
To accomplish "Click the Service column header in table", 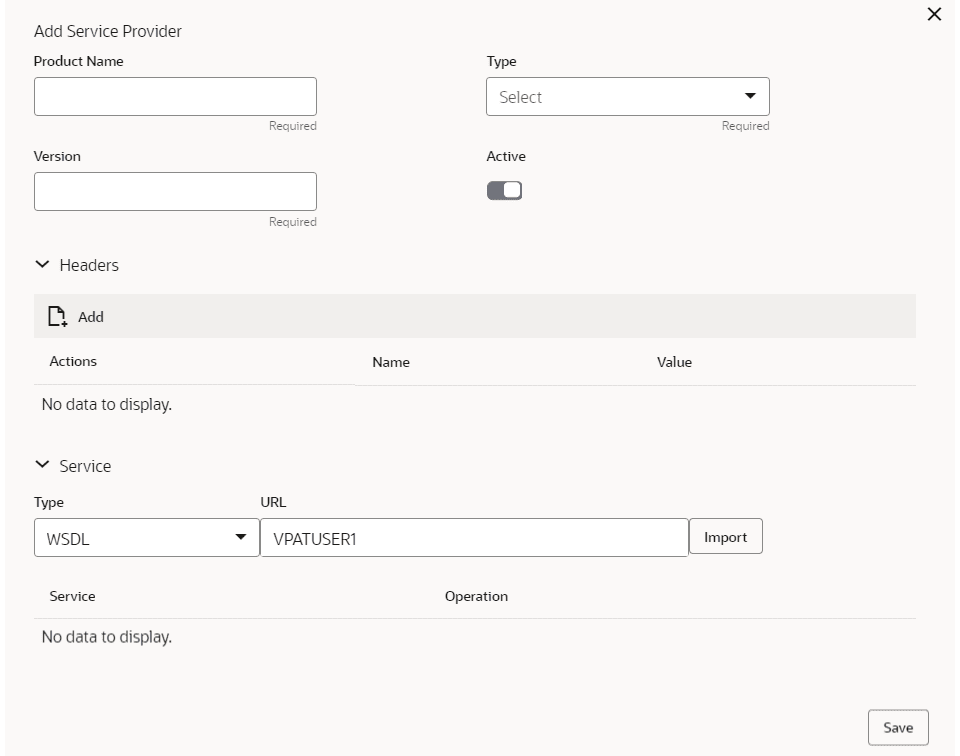I will click(72, 596).
